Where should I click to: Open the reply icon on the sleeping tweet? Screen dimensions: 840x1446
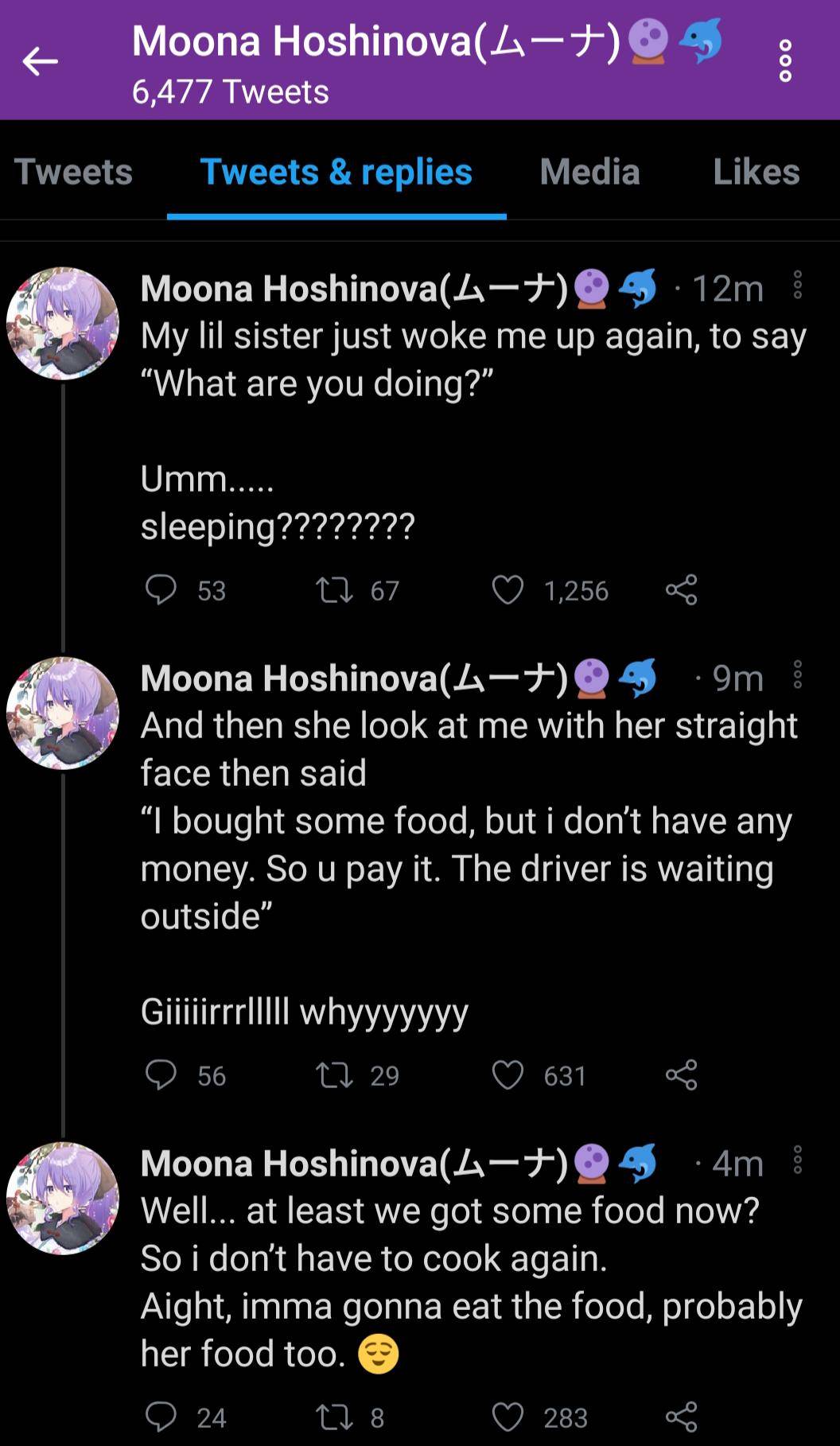[x=163, y=590]
